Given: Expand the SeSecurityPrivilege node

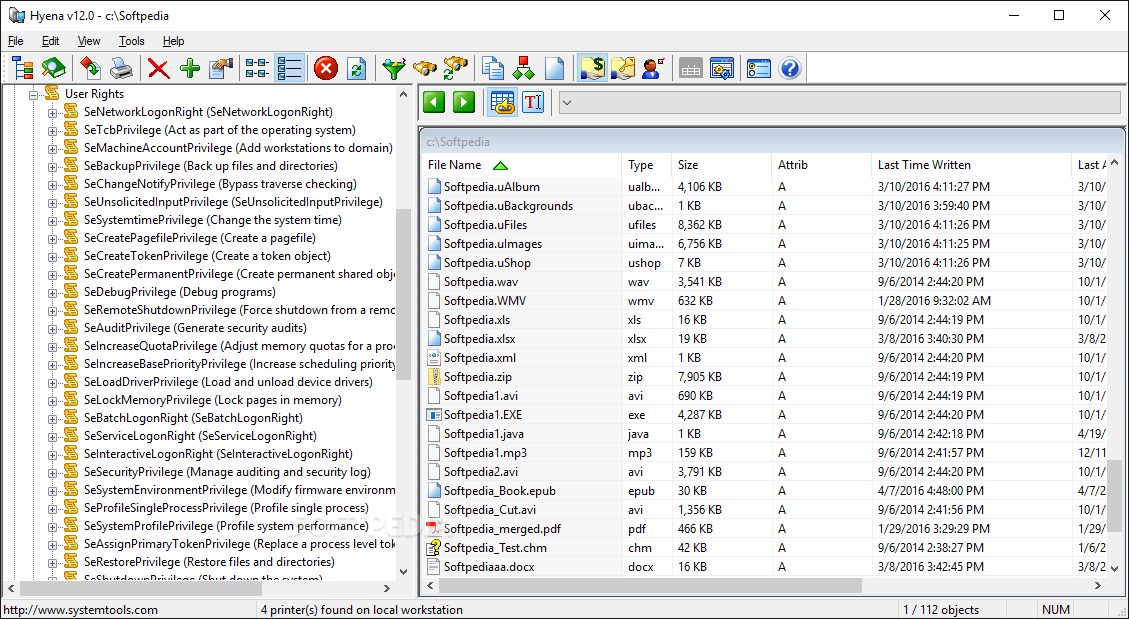Looking at the screenshot, I should (x=53, y=472).
